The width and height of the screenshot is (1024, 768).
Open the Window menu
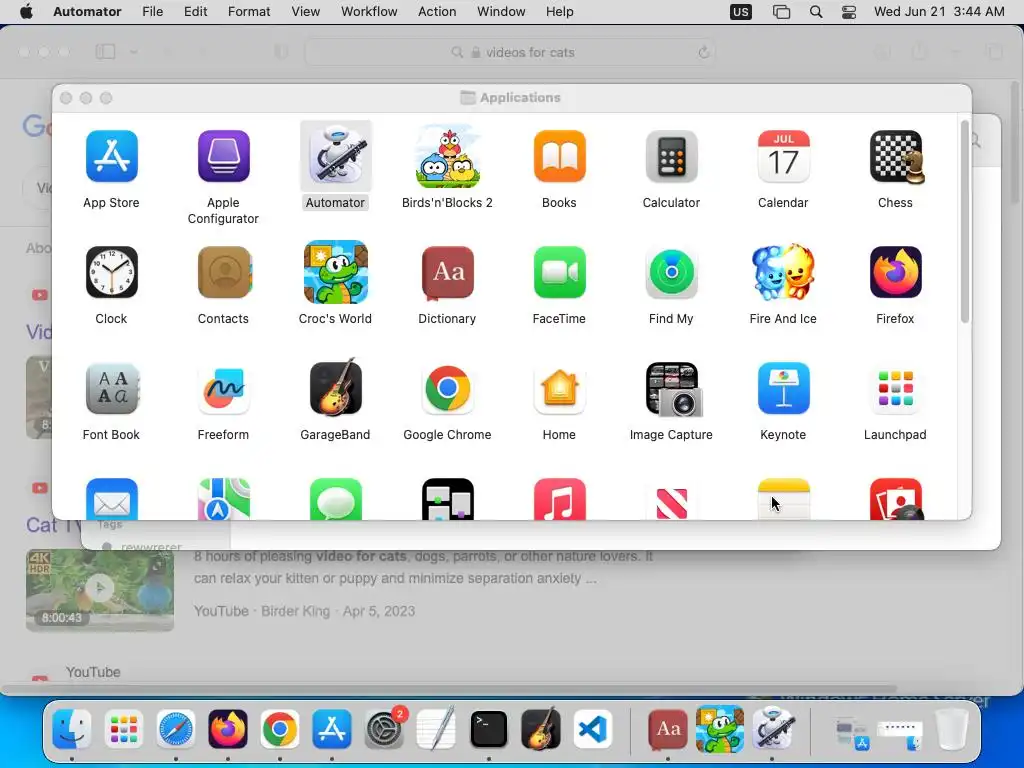tap(501, 12)
